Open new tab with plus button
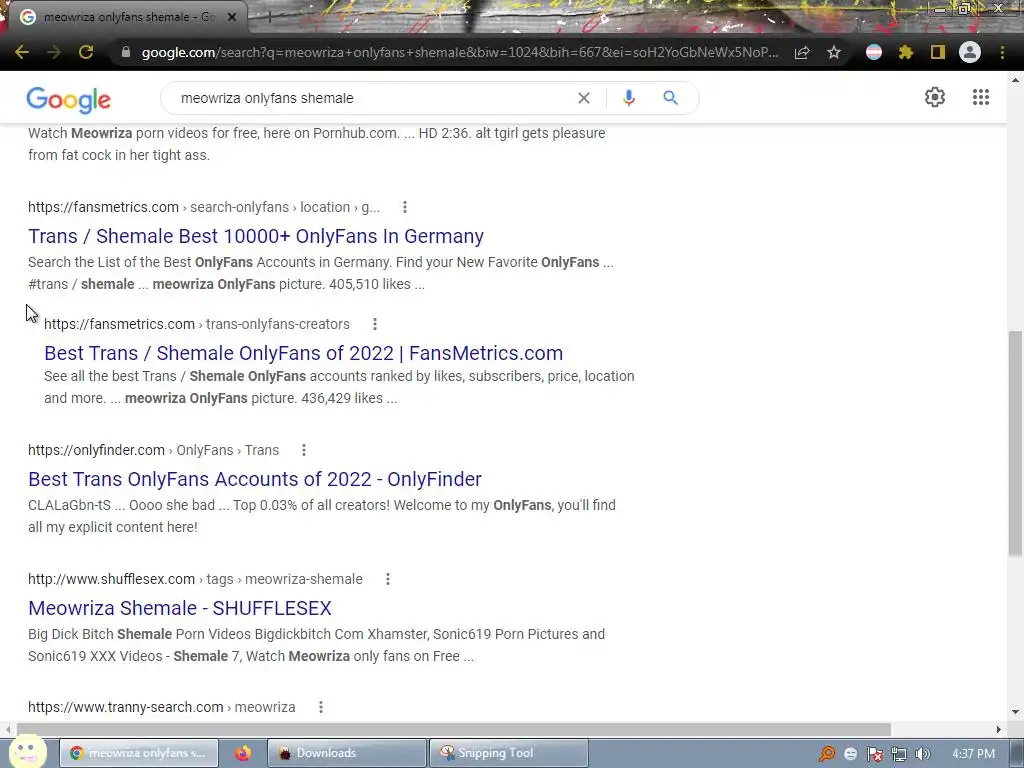 point(268,17)
